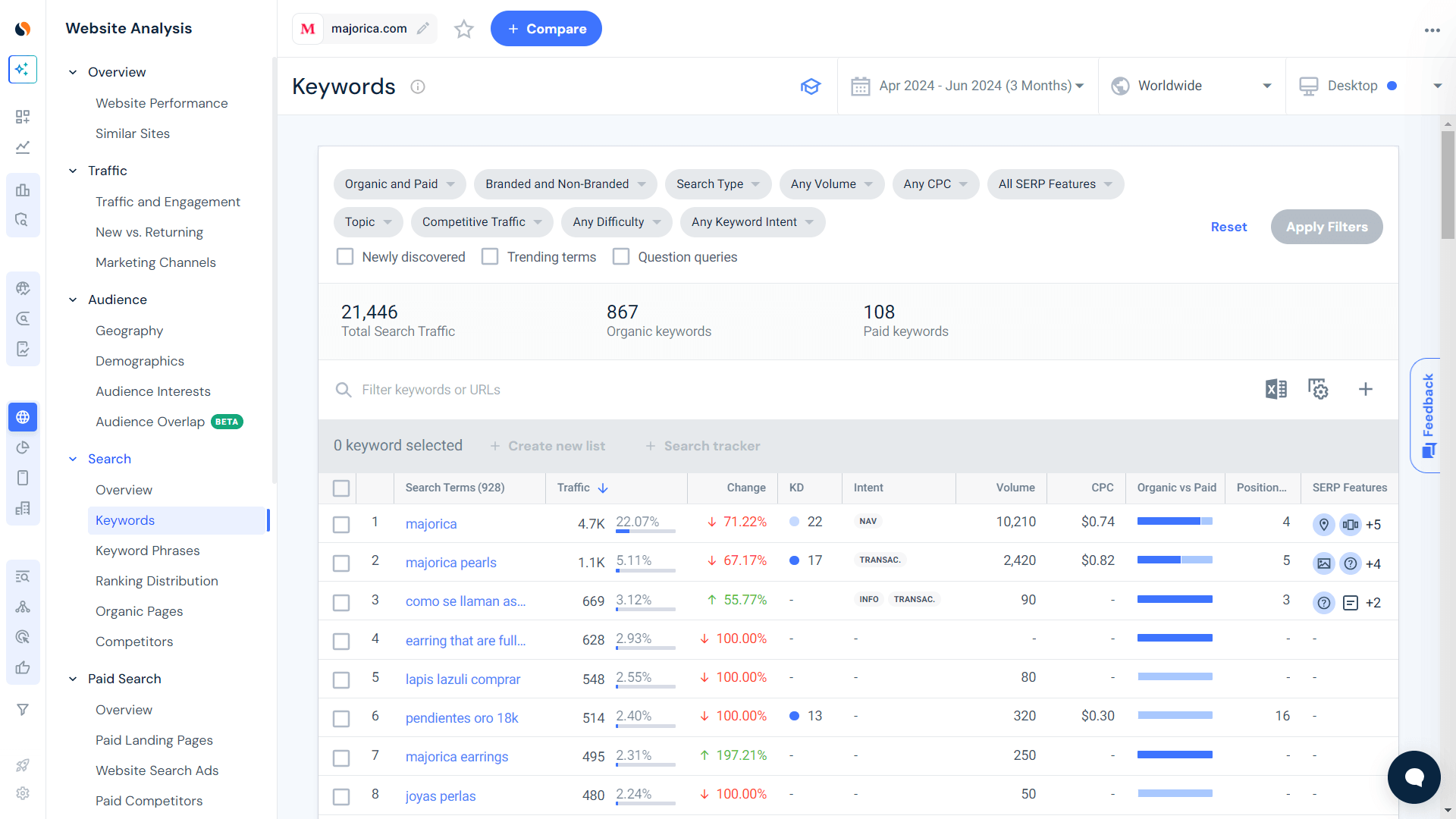Open the All SERP Features dropdown
The width and height of the screenshot is (1456, 819).
1056,184
